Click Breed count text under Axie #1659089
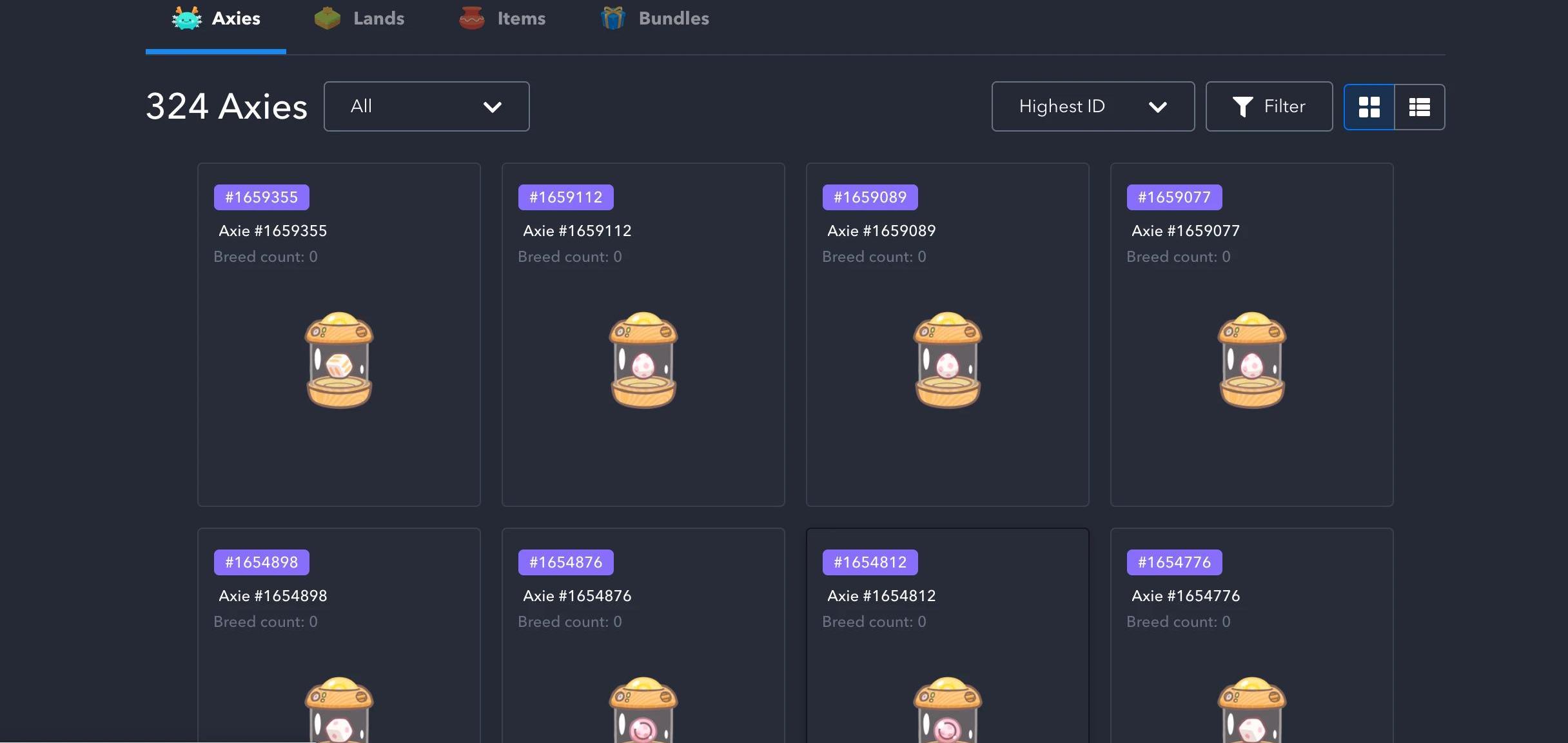The width and height of the screenshot is (1568, 743). pos(874,257)
